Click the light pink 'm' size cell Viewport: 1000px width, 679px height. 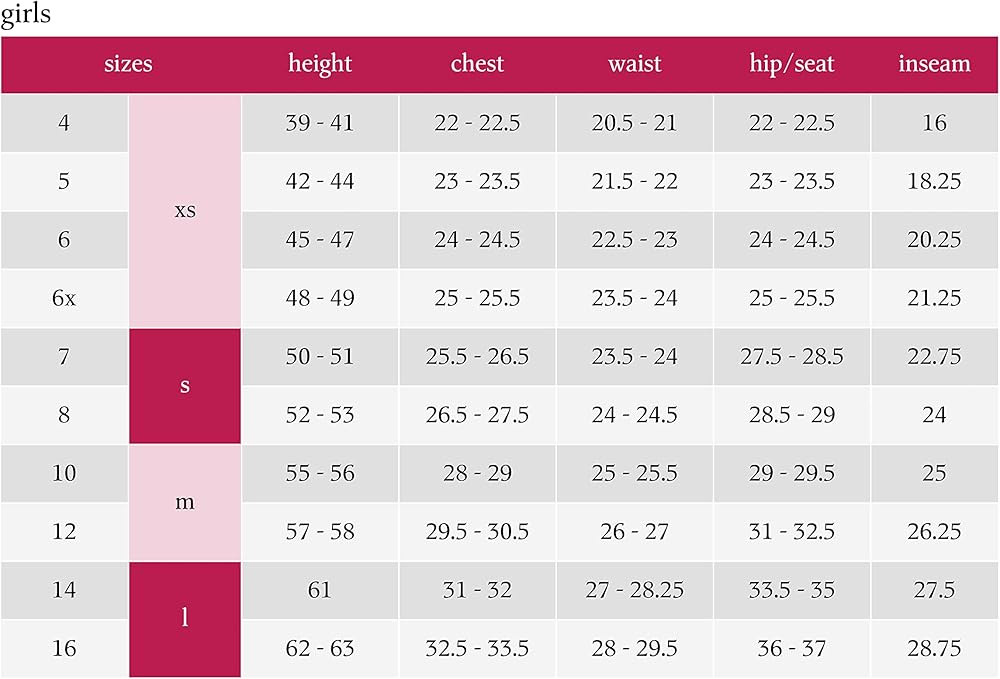click(185, 502)
